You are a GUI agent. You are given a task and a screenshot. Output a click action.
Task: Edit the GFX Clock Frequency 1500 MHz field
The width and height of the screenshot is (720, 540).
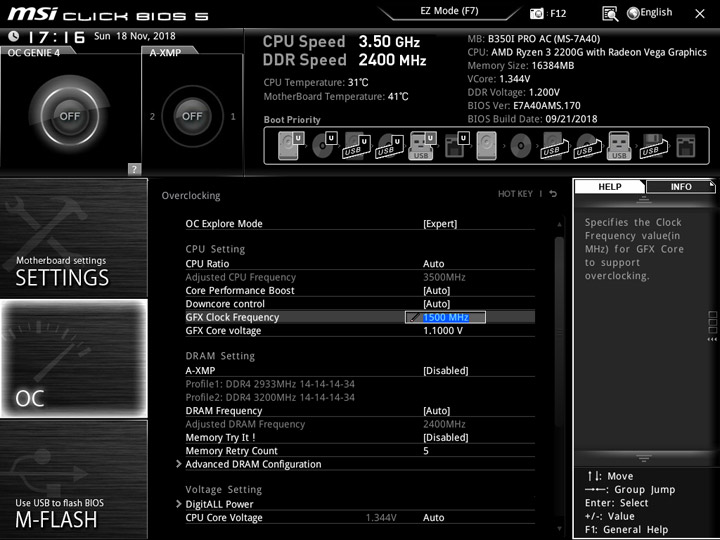(x=445, y=317)
